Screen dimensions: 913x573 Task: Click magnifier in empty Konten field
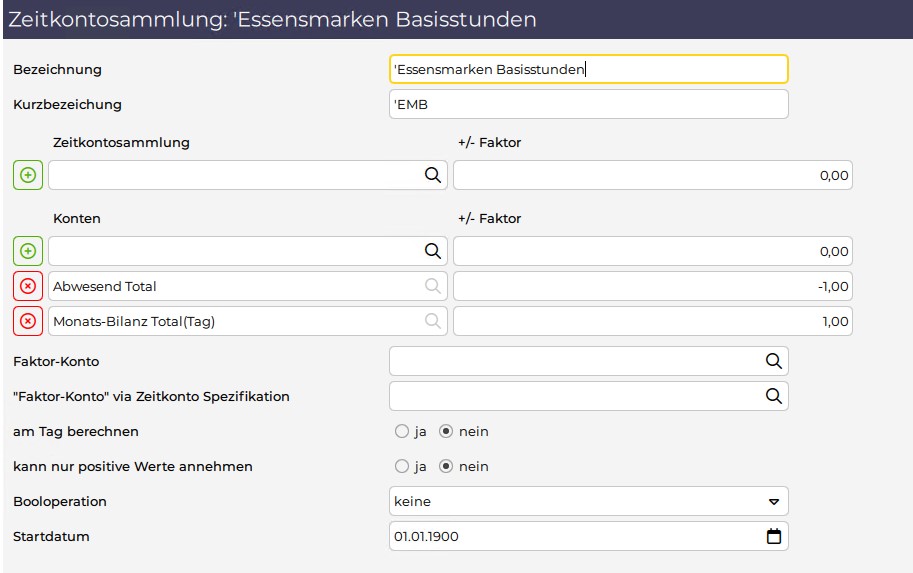(x=433, y=251)
